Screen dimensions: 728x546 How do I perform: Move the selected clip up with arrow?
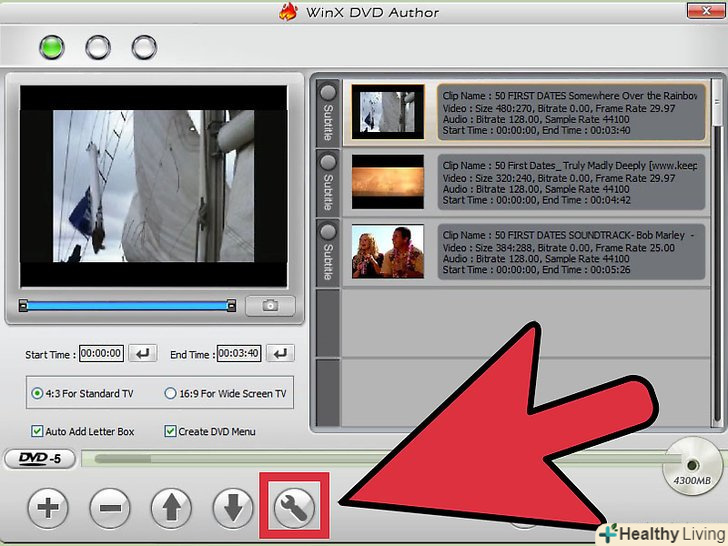pos(171,507)
